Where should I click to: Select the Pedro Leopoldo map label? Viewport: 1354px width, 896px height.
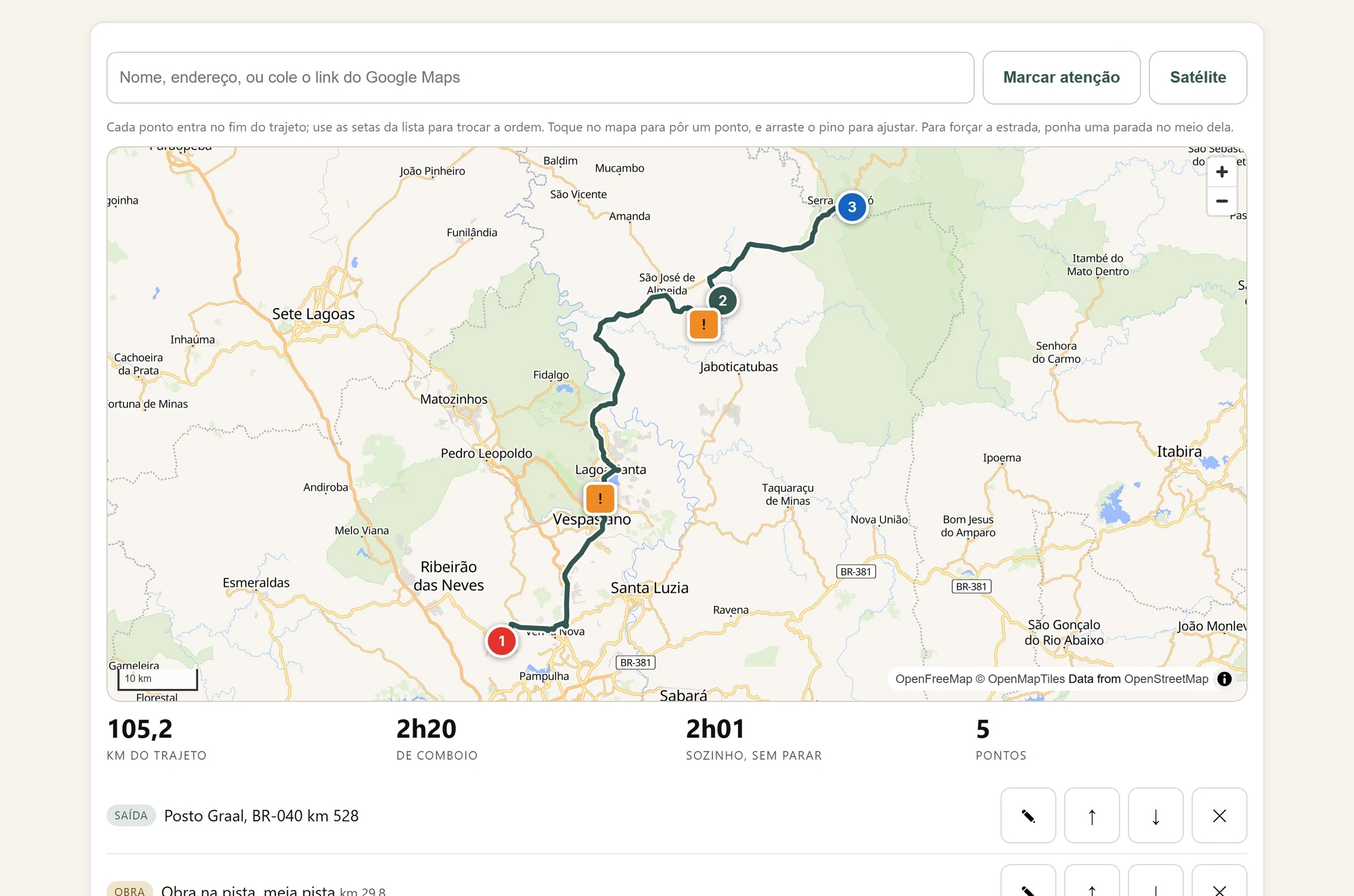[486, 453]
